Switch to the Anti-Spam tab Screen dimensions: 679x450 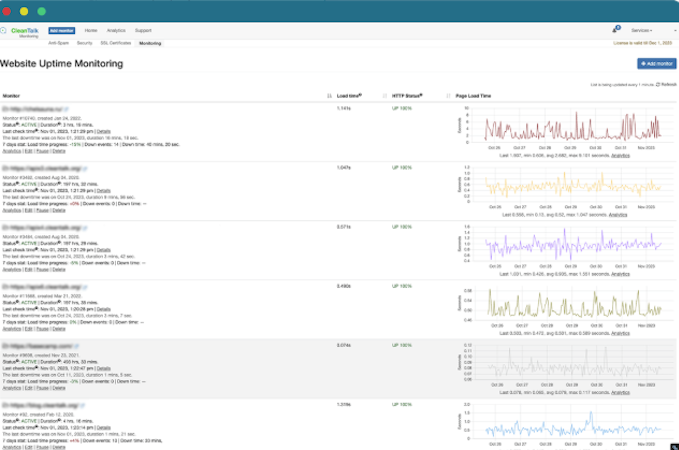[58, 43]
